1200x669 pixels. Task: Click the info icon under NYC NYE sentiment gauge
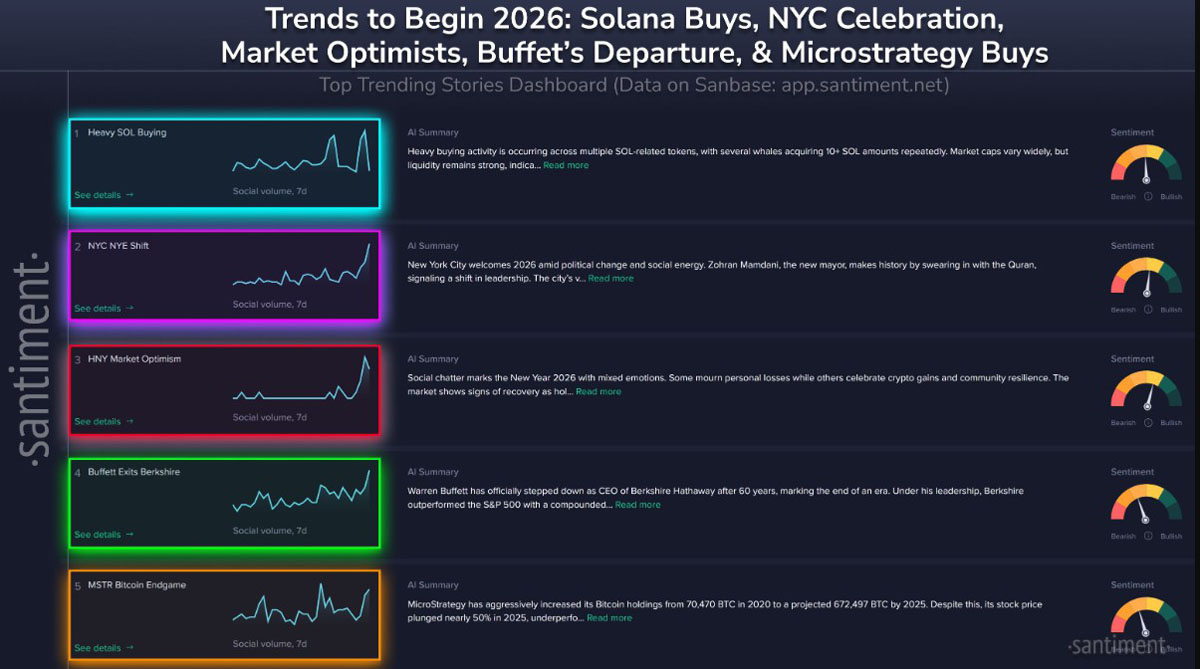(1147, 310)
